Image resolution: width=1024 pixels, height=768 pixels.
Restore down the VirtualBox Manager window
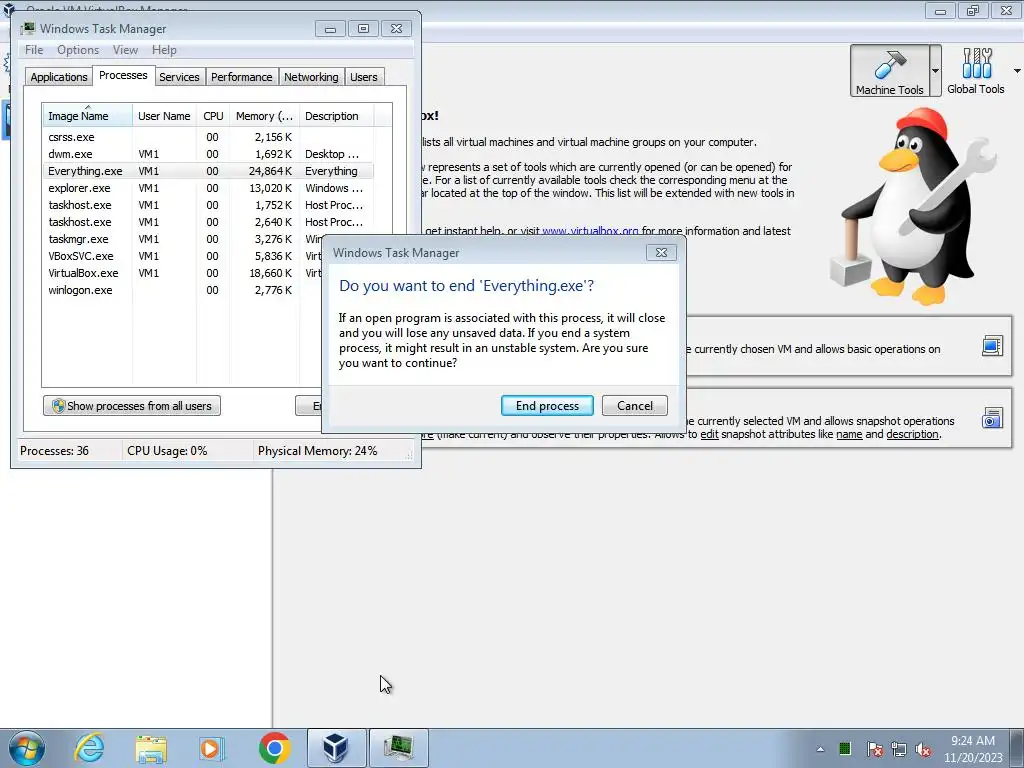click(972, 10)
